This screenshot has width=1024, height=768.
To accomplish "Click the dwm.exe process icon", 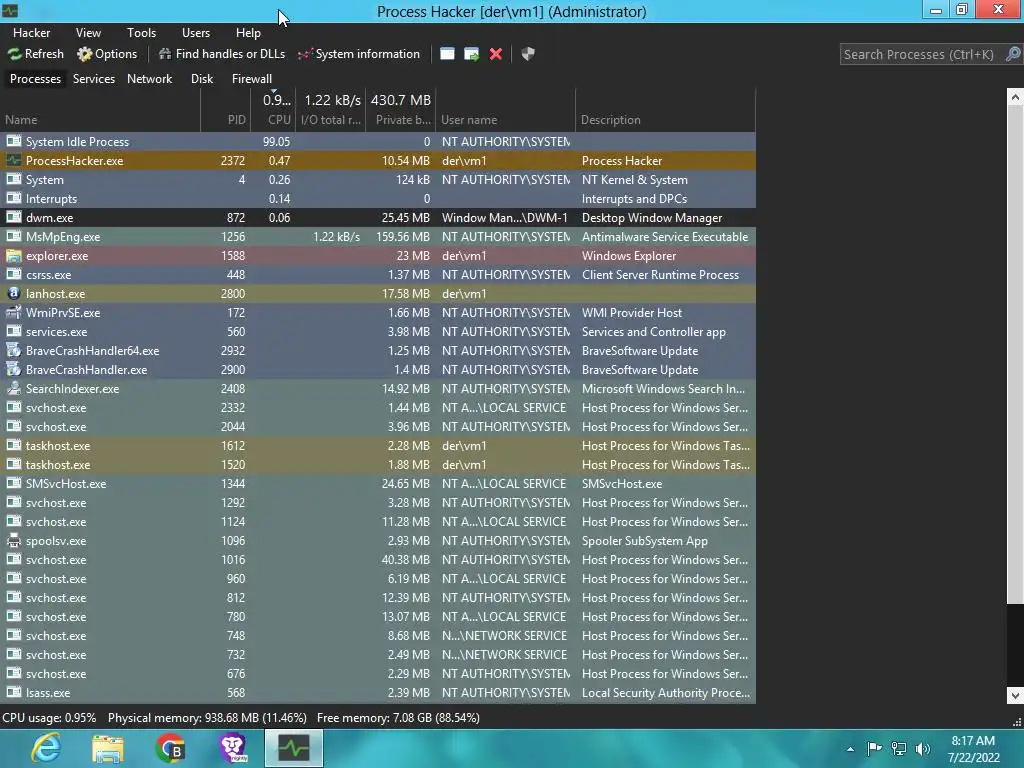I will (x=14, y=217).
